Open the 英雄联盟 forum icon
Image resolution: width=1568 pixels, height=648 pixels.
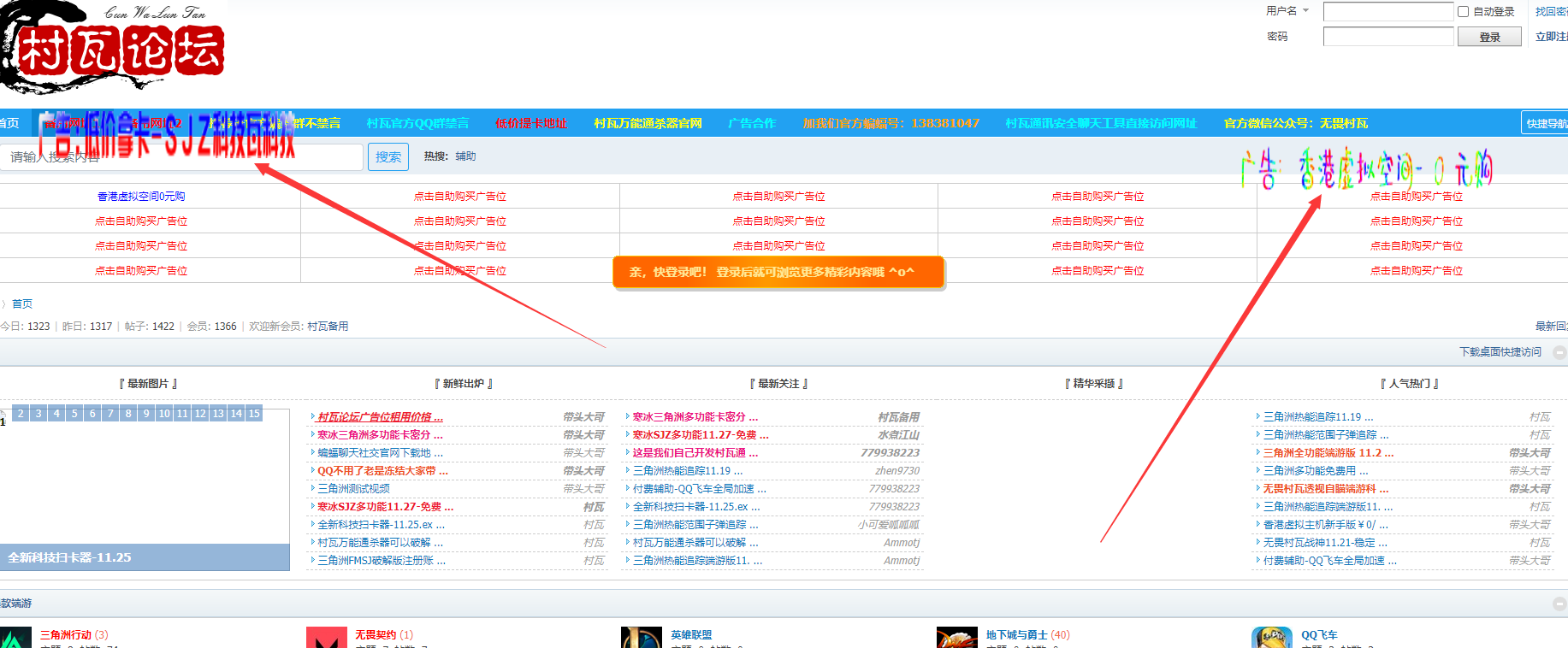tap(642, 638)
